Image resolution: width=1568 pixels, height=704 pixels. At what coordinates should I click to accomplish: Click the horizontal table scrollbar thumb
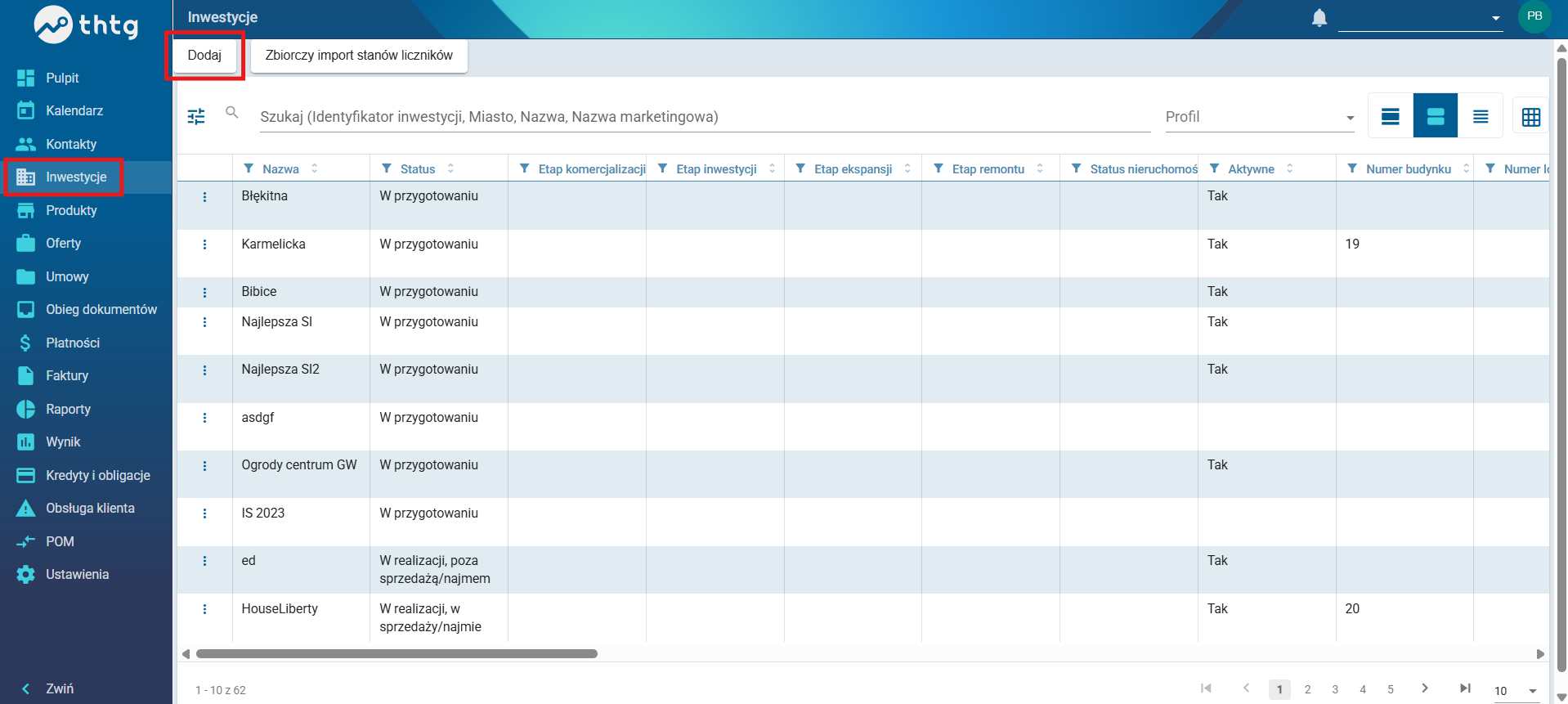pyautogui.click(x=396, y=653)
